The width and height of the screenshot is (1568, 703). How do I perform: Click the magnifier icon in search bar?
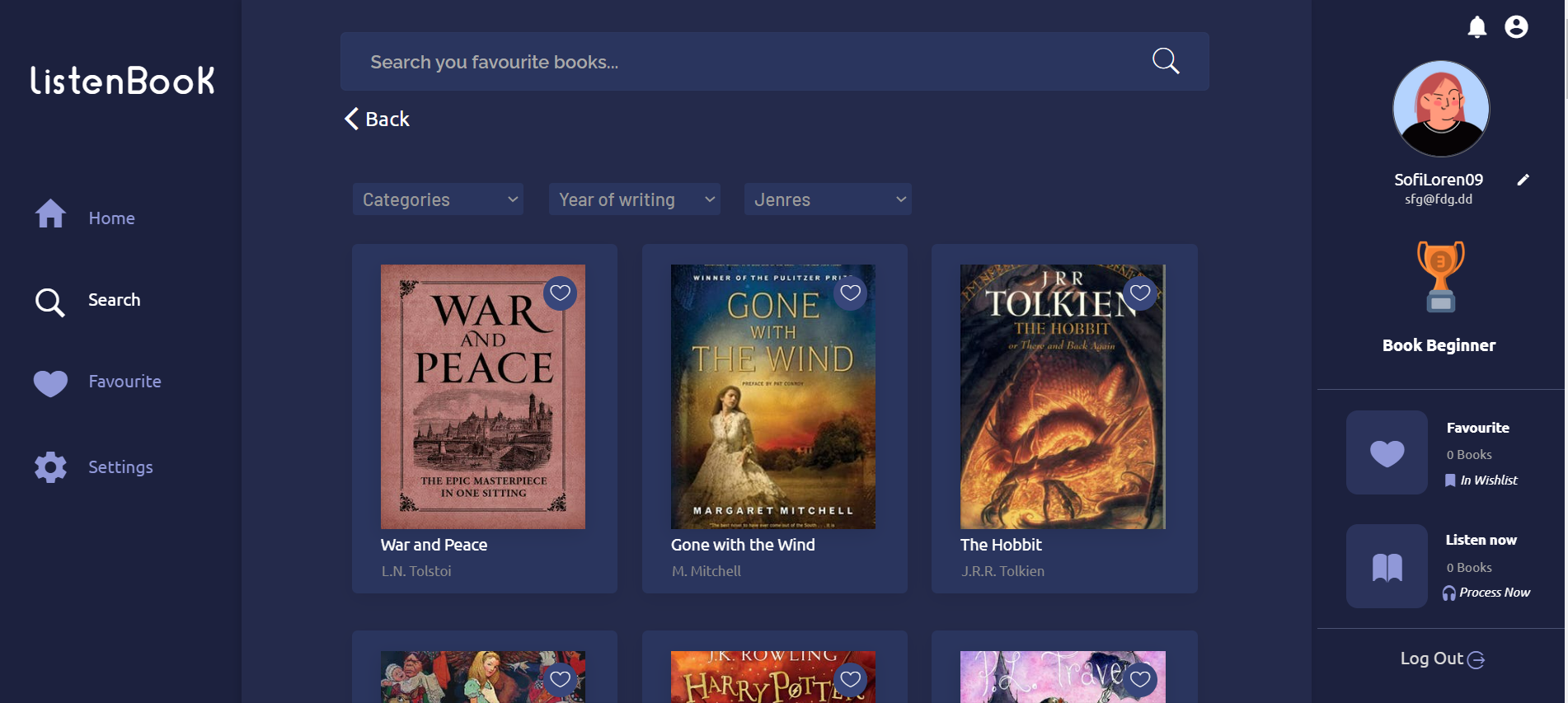coord(1166,61)
